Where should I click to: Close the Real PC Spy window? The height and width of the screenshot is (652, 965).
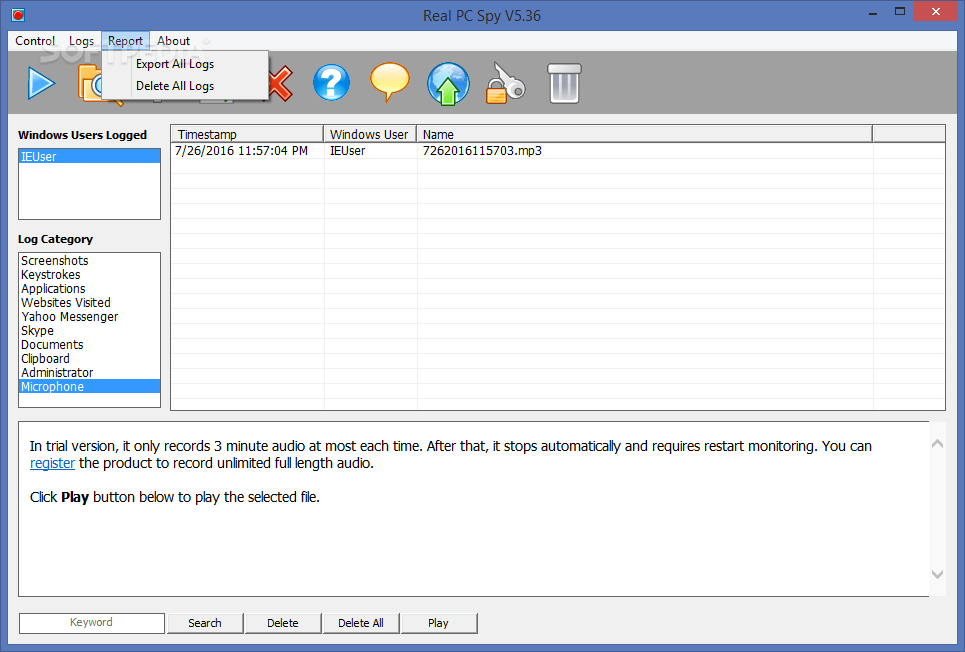pos(935,12)
